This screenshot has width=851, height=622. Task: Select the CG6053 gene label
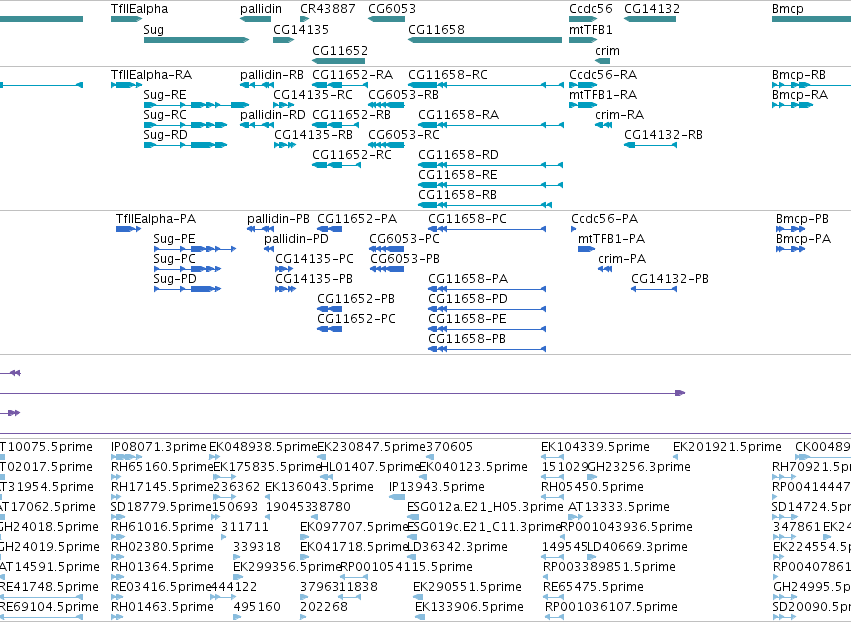392,9
